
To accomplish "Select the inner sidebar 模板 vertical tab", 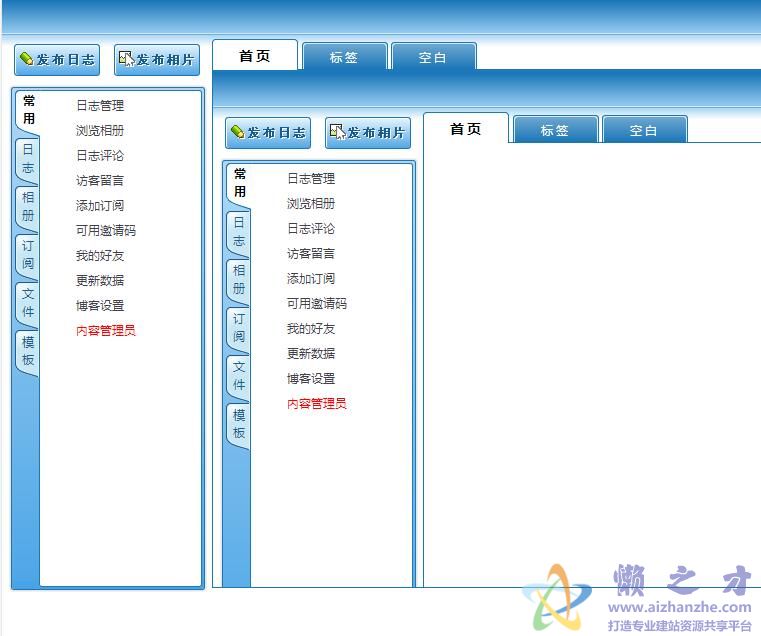I will coord(239,424).
